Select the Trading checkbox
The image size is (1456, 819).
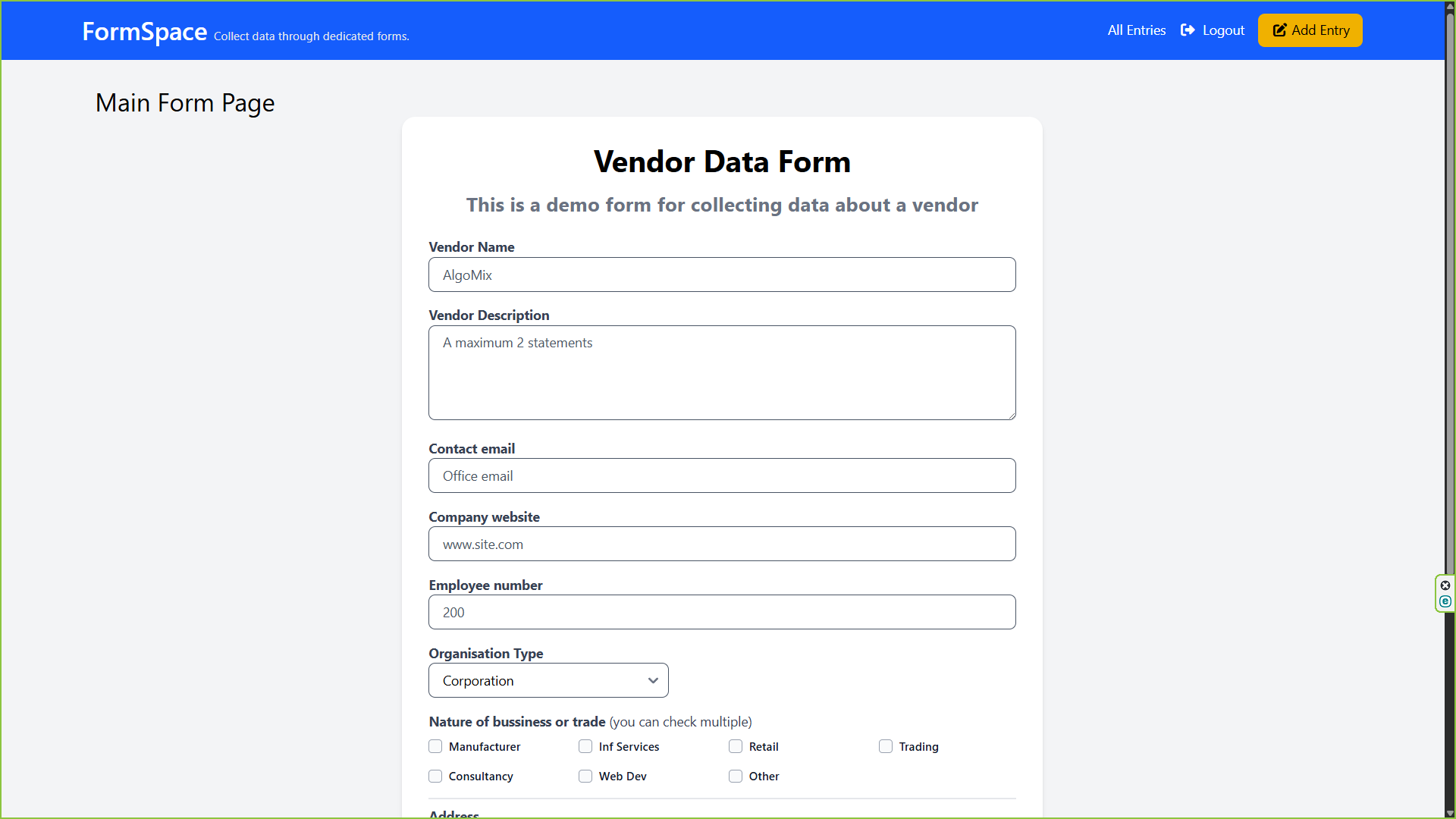(x=886, y=747)
